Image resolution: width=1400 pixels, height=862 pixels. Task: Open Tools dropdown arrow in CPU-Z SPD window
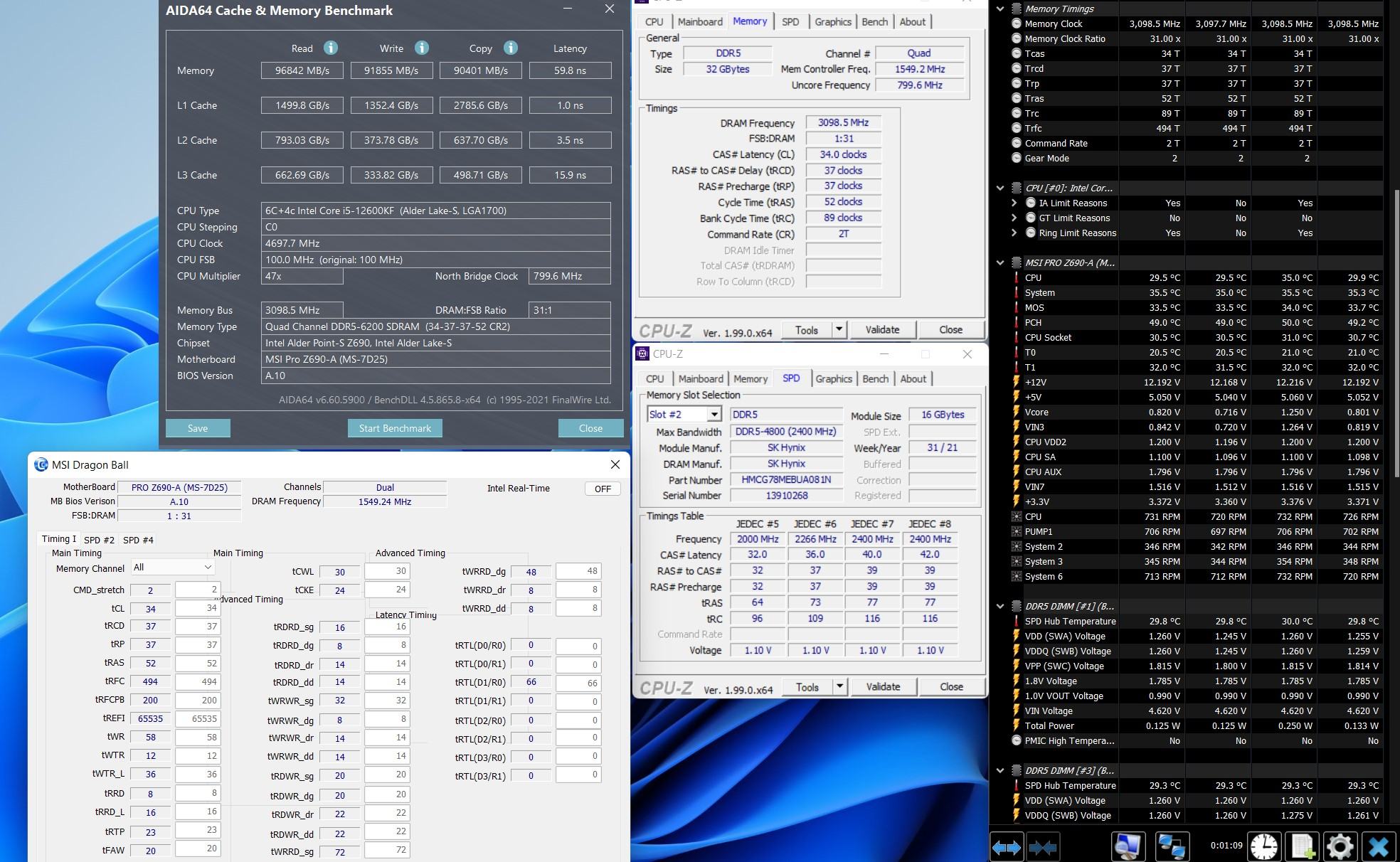pyautogui.click(x=839, y=686)
